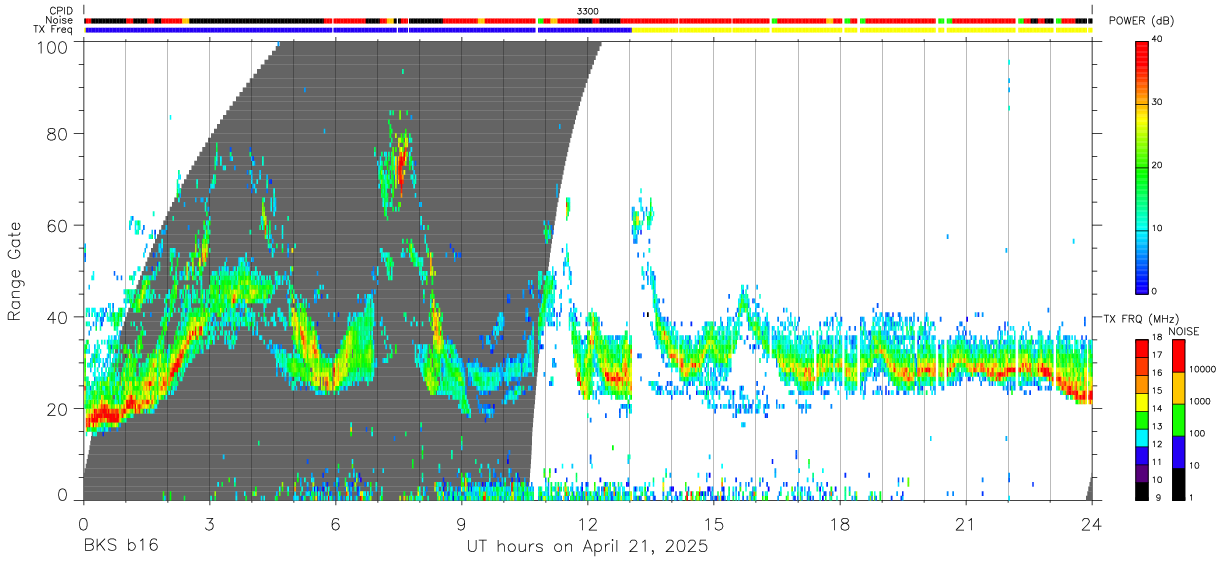Click the Range Gate y-axis title
Viewport: 1228px width, 567px height.
tap(15, 271)
